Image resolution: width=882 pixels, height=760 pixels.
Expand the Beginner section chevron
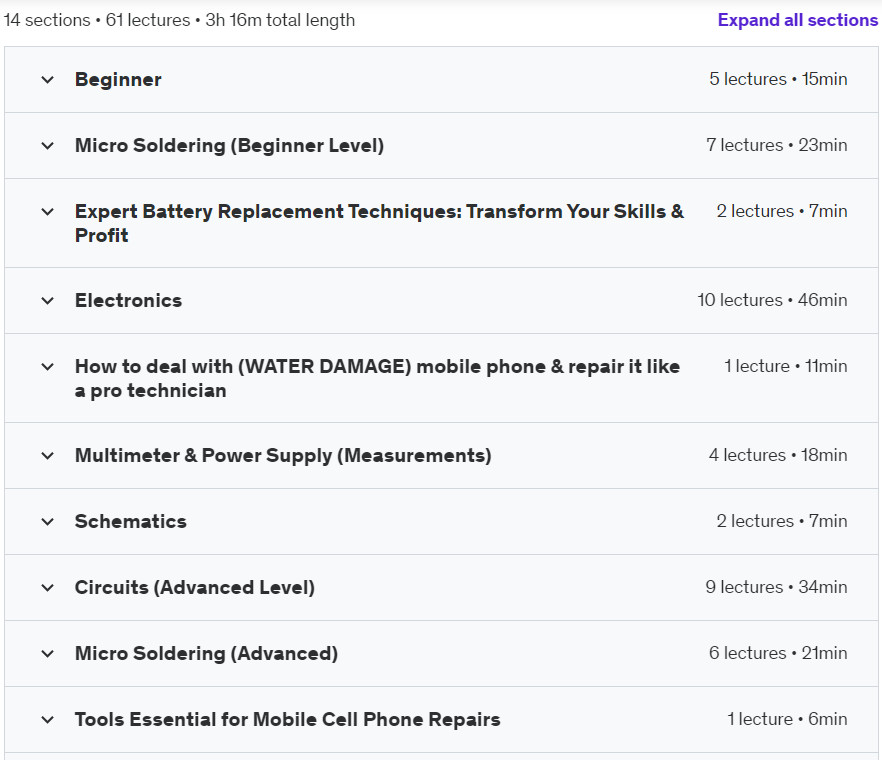(x=48, y=80)
